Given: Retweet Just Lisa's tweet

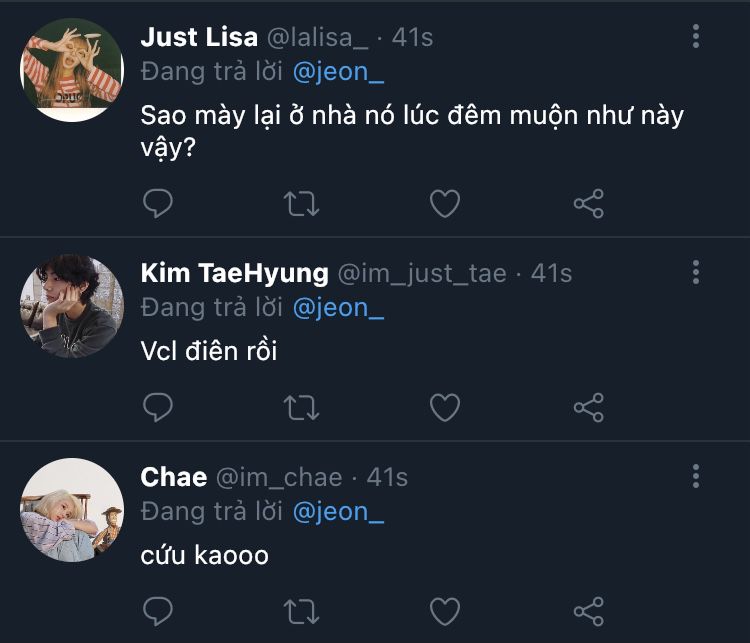Looking at the screenshot, I should [301, 204].
